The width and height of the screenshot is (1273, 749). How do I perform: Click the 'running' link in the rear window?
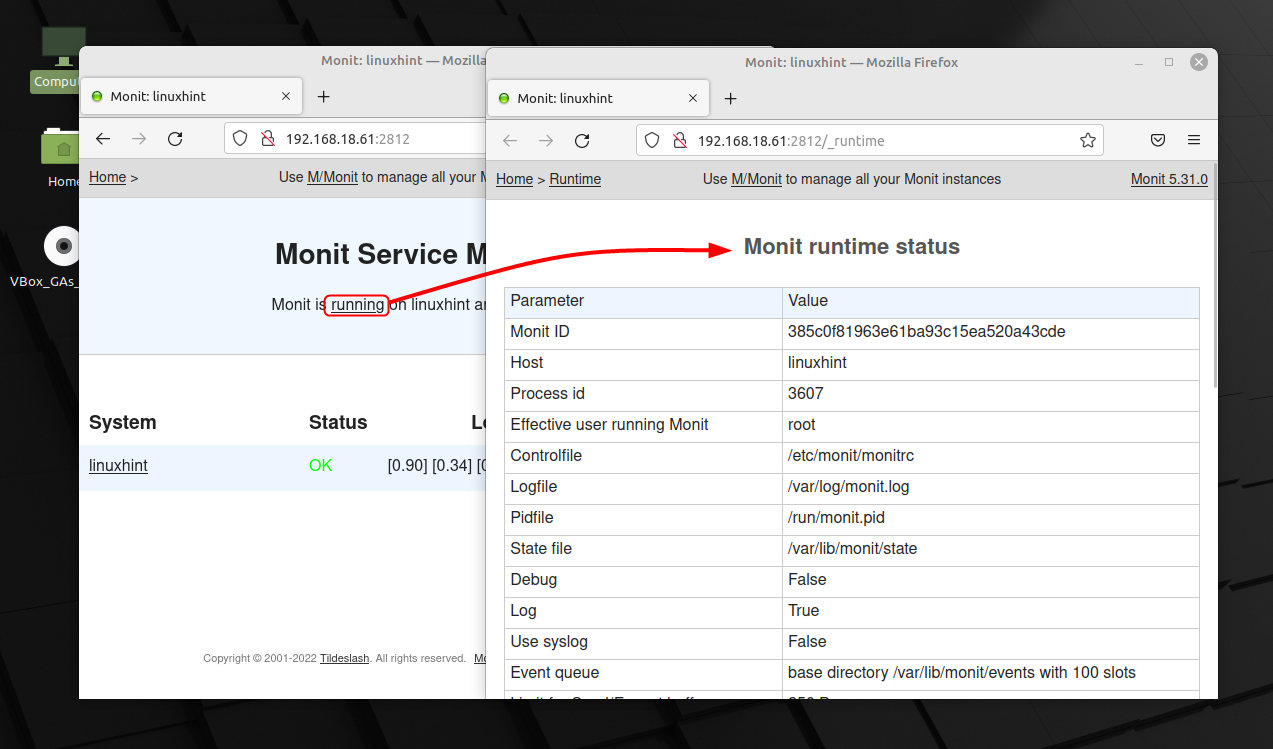coord(357,304)
